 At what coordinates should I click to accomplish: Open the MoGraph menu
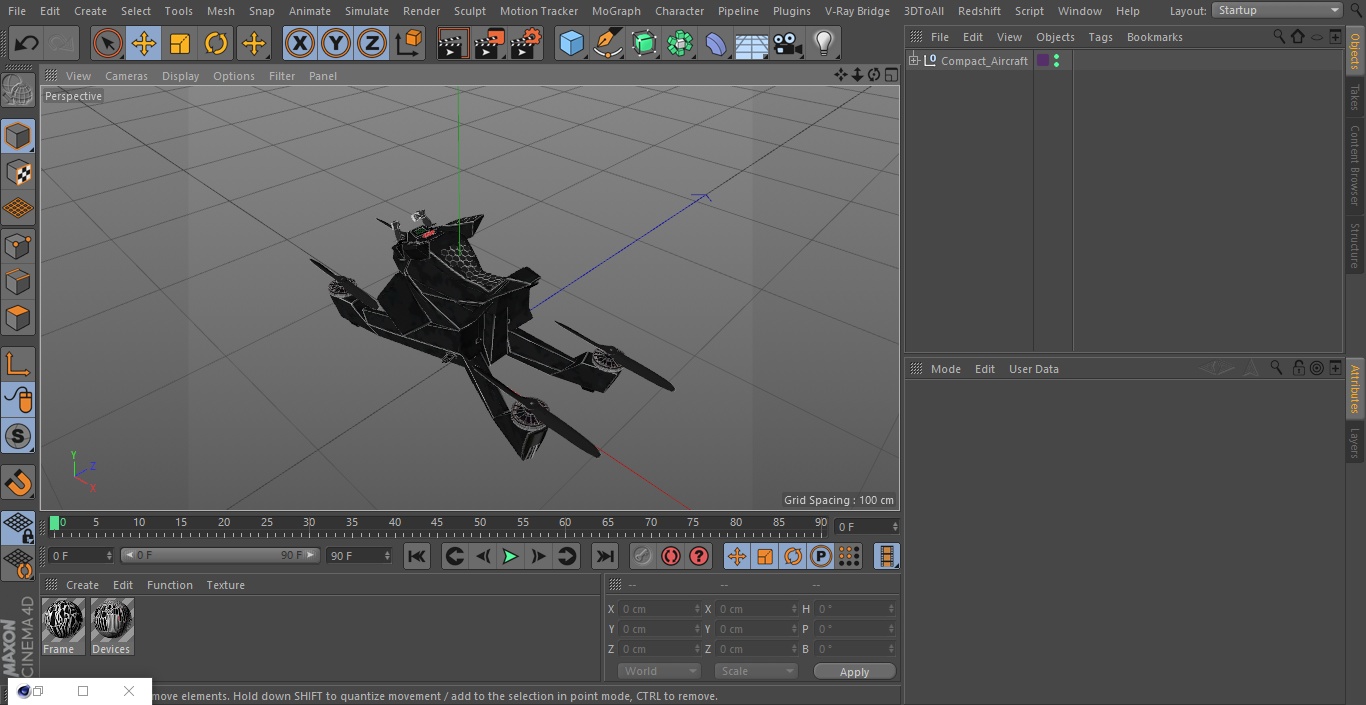tap(616, 11)
